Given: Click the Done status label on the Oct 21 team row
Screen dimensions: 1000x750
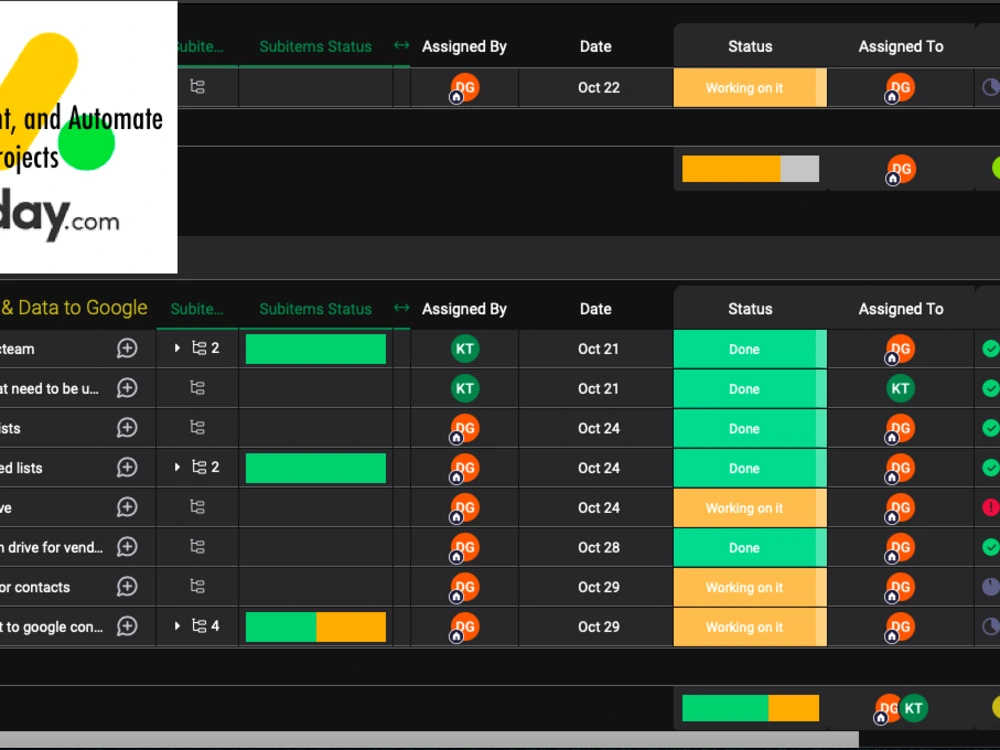Looking at the screenshot, I should (x=750, y=348).
